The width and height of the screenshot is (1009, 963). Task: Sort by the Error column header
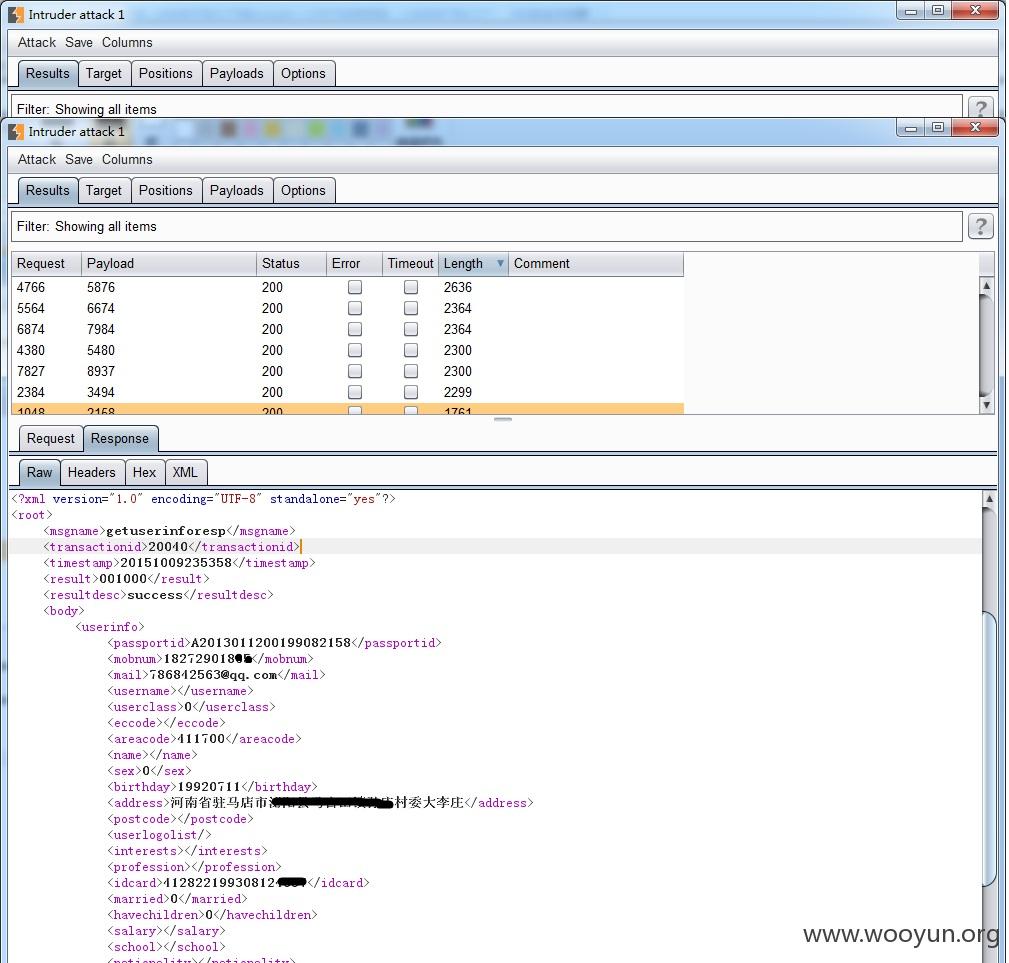[x=354, y=264]
